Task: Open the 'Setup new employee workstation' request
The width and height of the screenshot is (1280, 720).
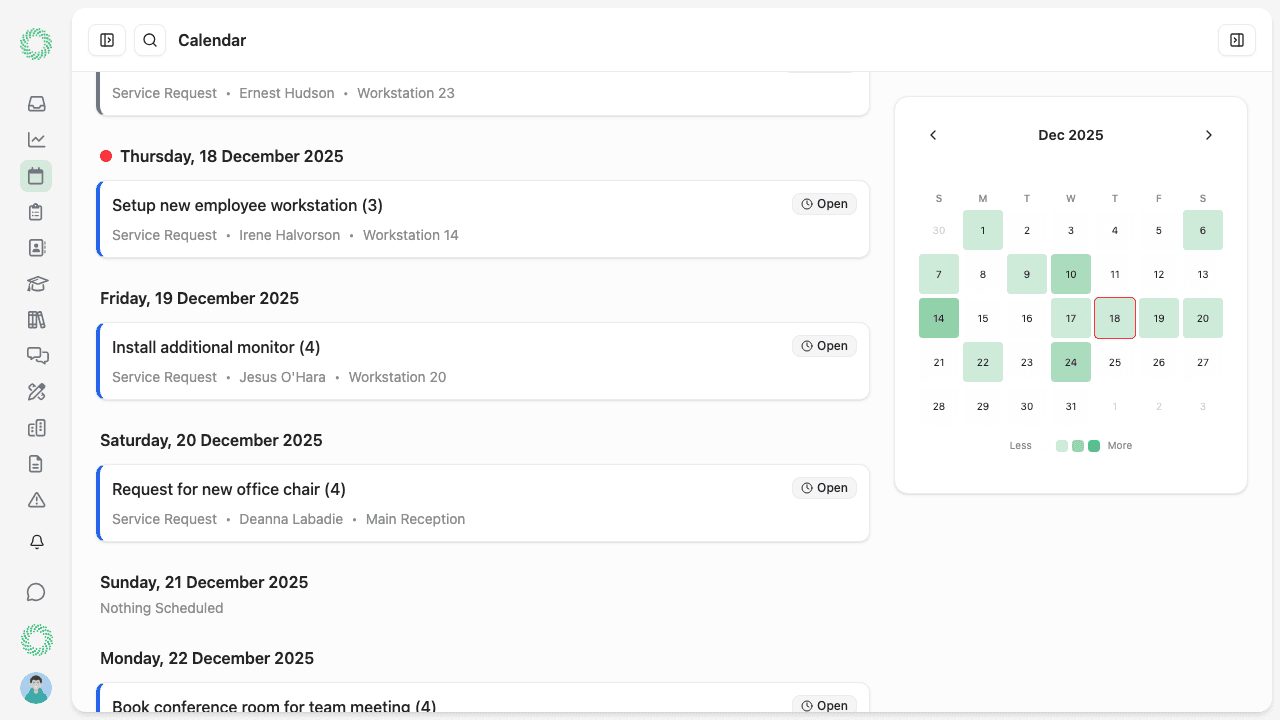Action: point(247,205)
